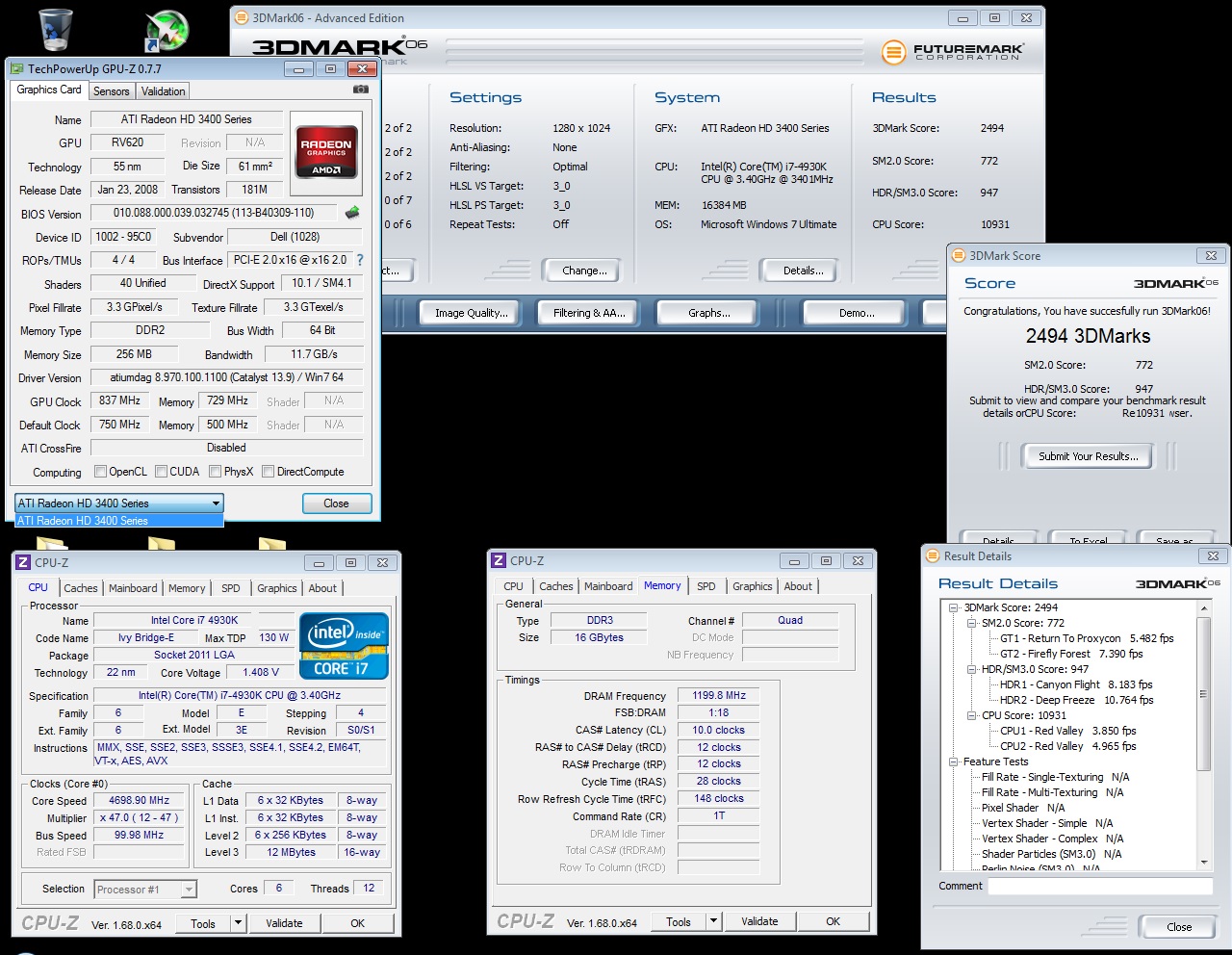Select Pixel Shader feature test row
The image size is (1232, 955).
click(x=1022, y=808)
